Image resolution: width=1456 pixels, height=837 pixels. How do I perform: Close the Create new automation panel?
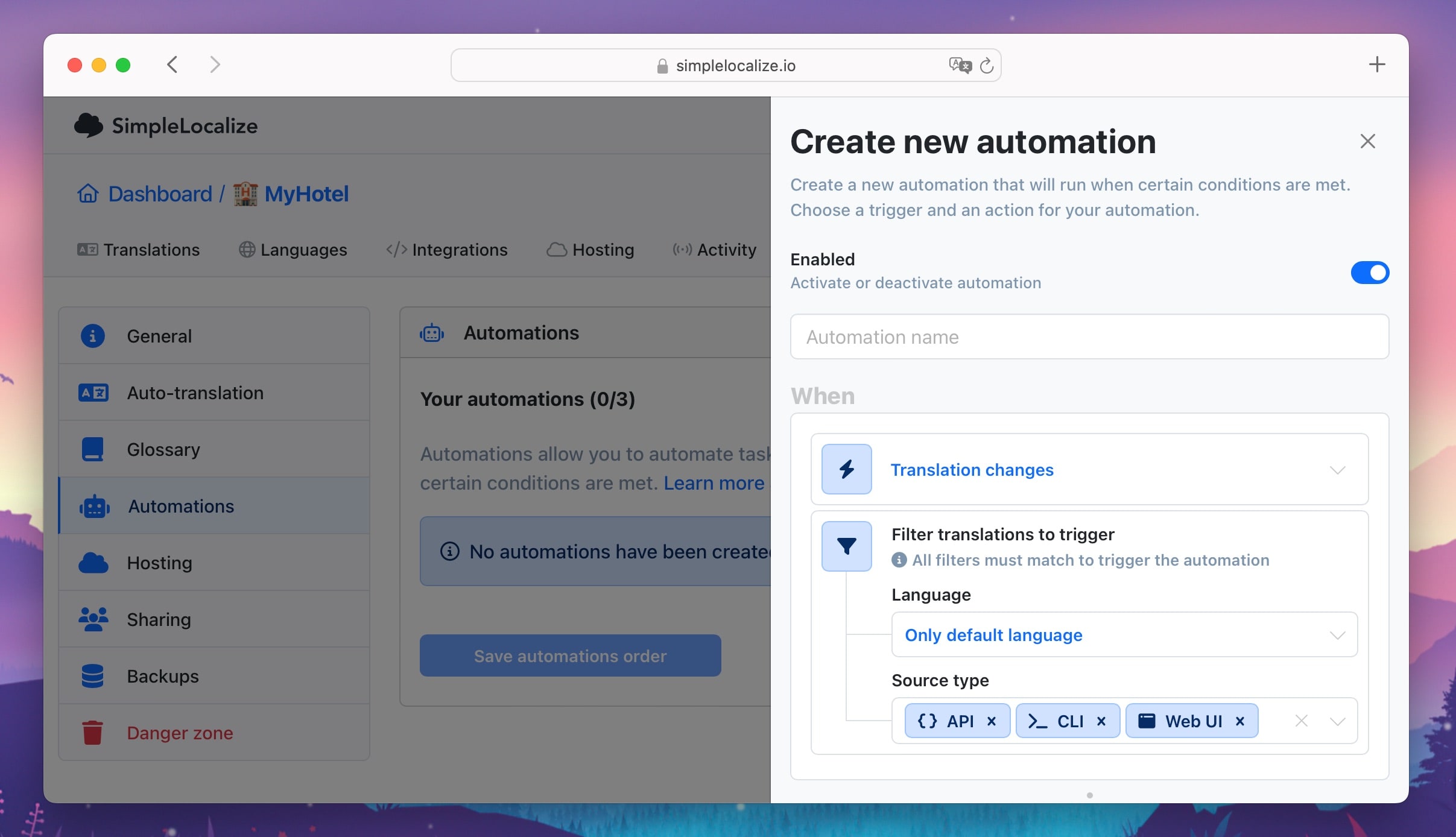tap(1368, 141)
